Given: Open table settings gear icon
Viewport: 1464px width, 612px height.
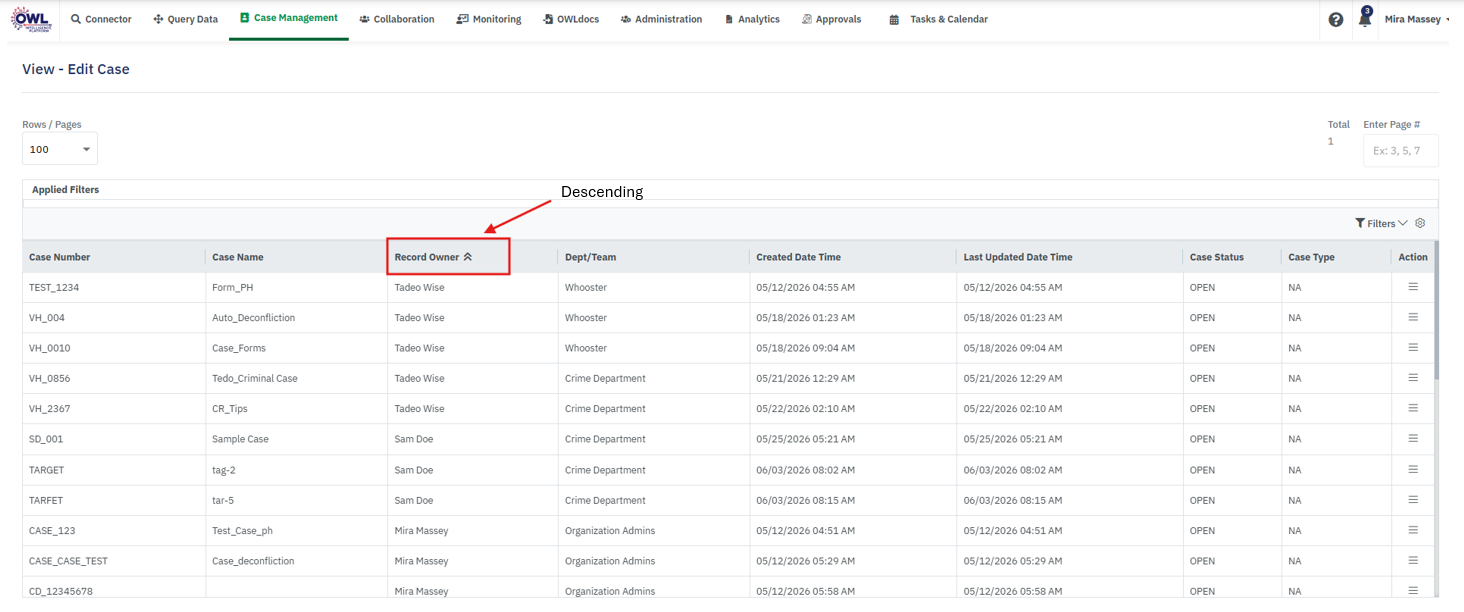Looking at the screenshot, I should 1420,223.
